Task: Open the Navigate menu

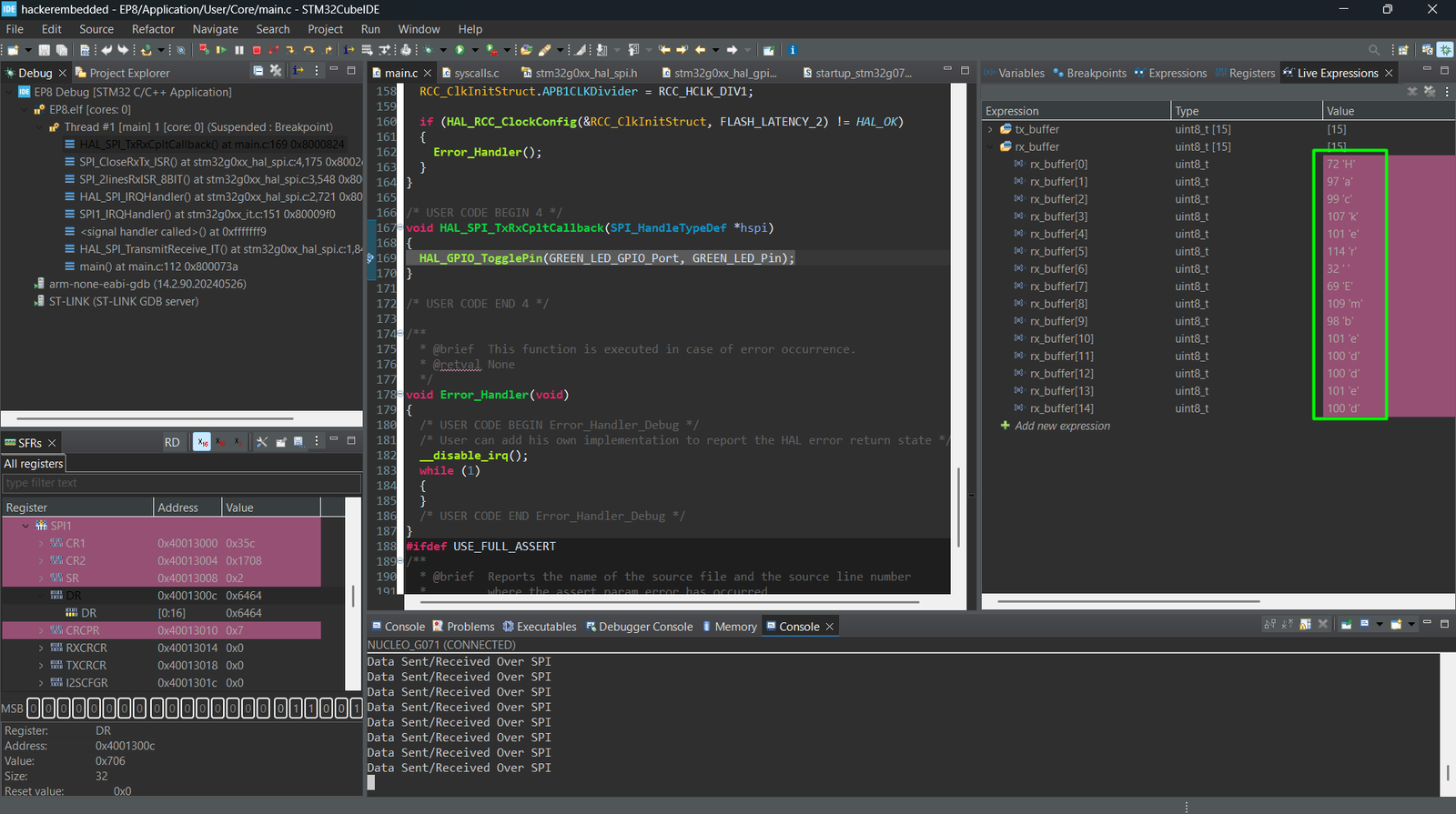Action: click(x=215, y=29)
